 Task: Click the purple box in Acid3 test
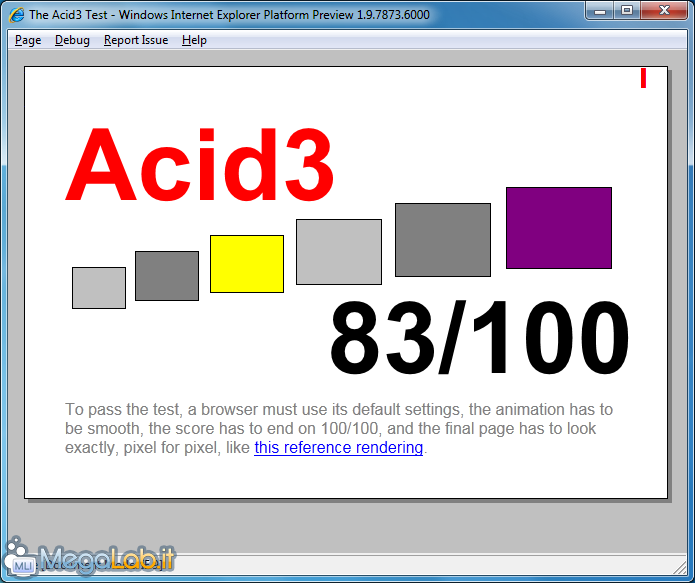point(559,228)
